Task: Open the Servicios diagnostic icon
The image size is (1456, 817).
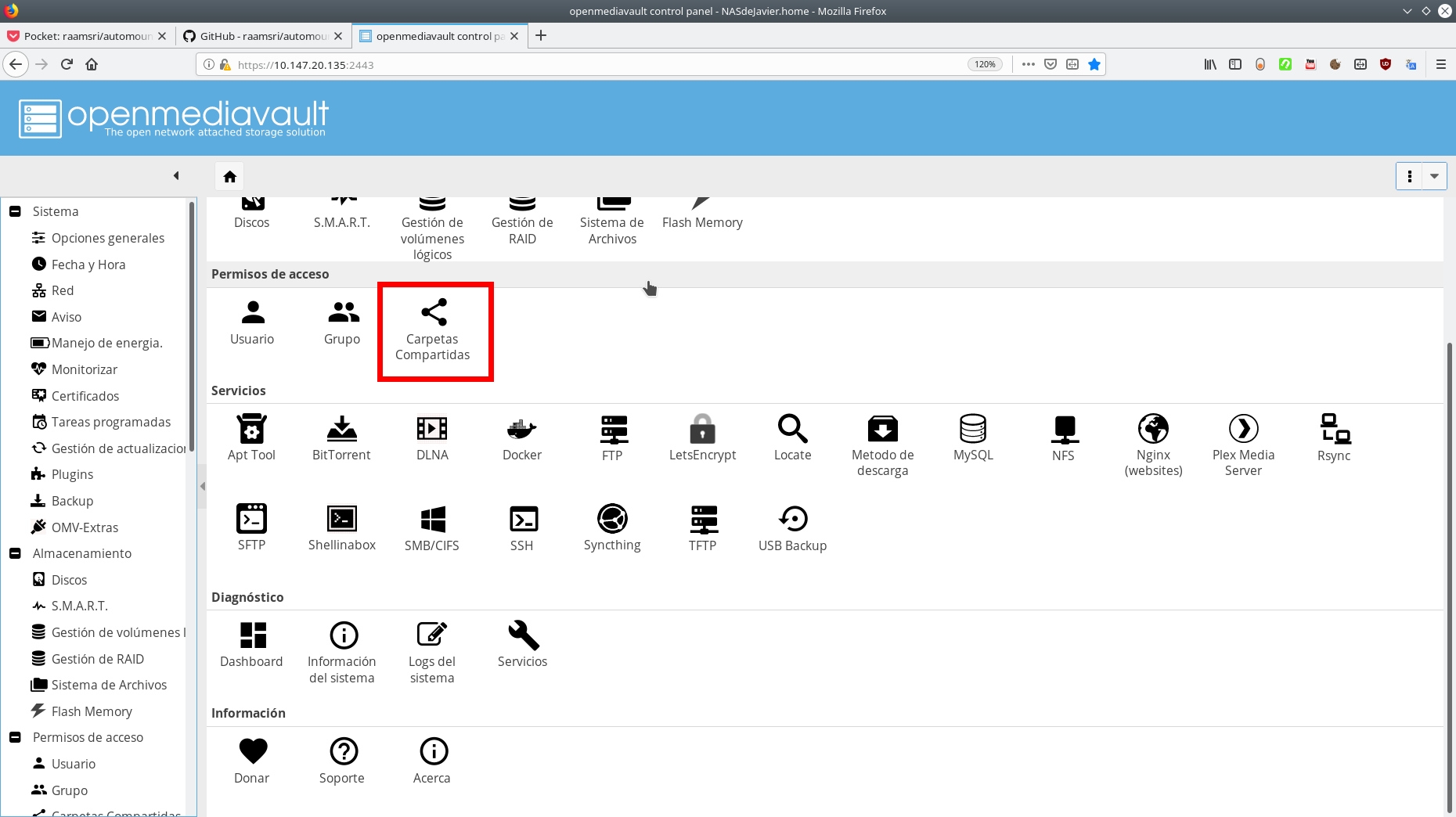Action: [x=522, y=645]
